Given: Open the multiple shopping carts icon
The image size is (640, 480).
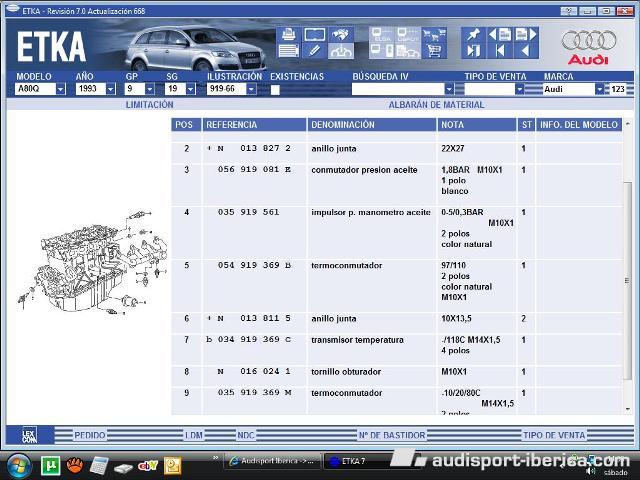Looking at the screenshot, I should 434,34.
